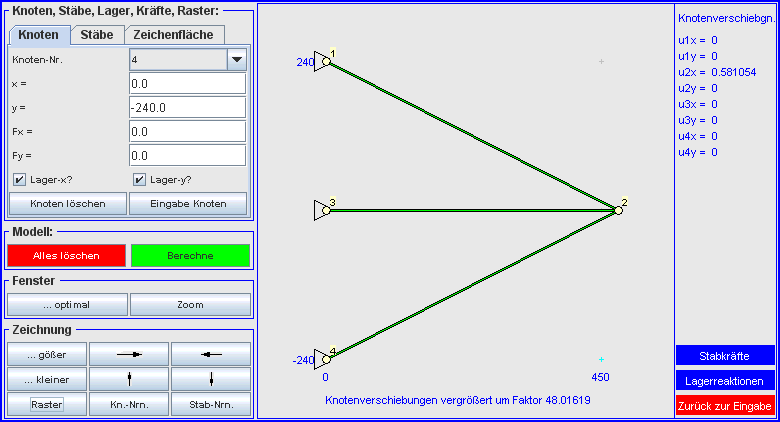Click the Fx input field
The width and height of the screenshot is (780, 422).
[x=187, y=132]
